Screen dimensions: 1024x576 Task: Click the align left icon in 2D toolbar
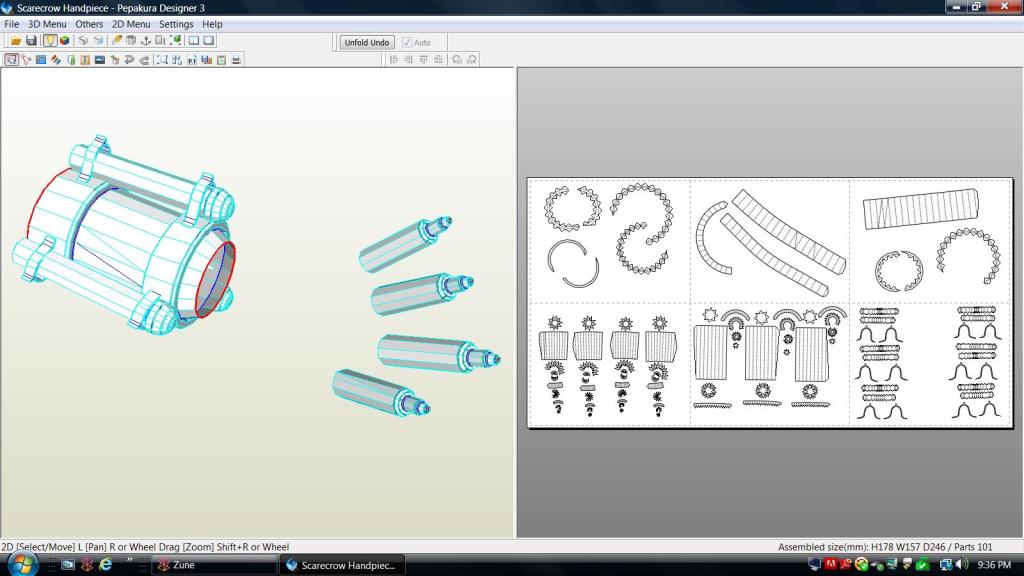pyautogui.click(x=393, y=59)
